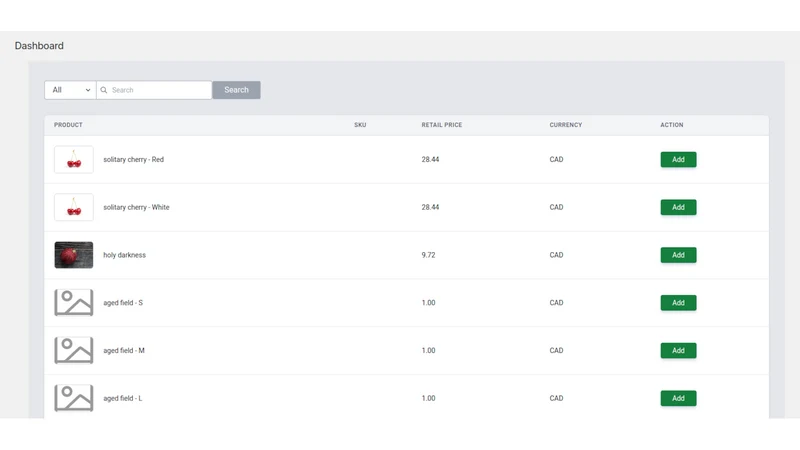This screenshot has height=450, width=800.
Task: Add aged field - S product
Action: tap(678, 303)
